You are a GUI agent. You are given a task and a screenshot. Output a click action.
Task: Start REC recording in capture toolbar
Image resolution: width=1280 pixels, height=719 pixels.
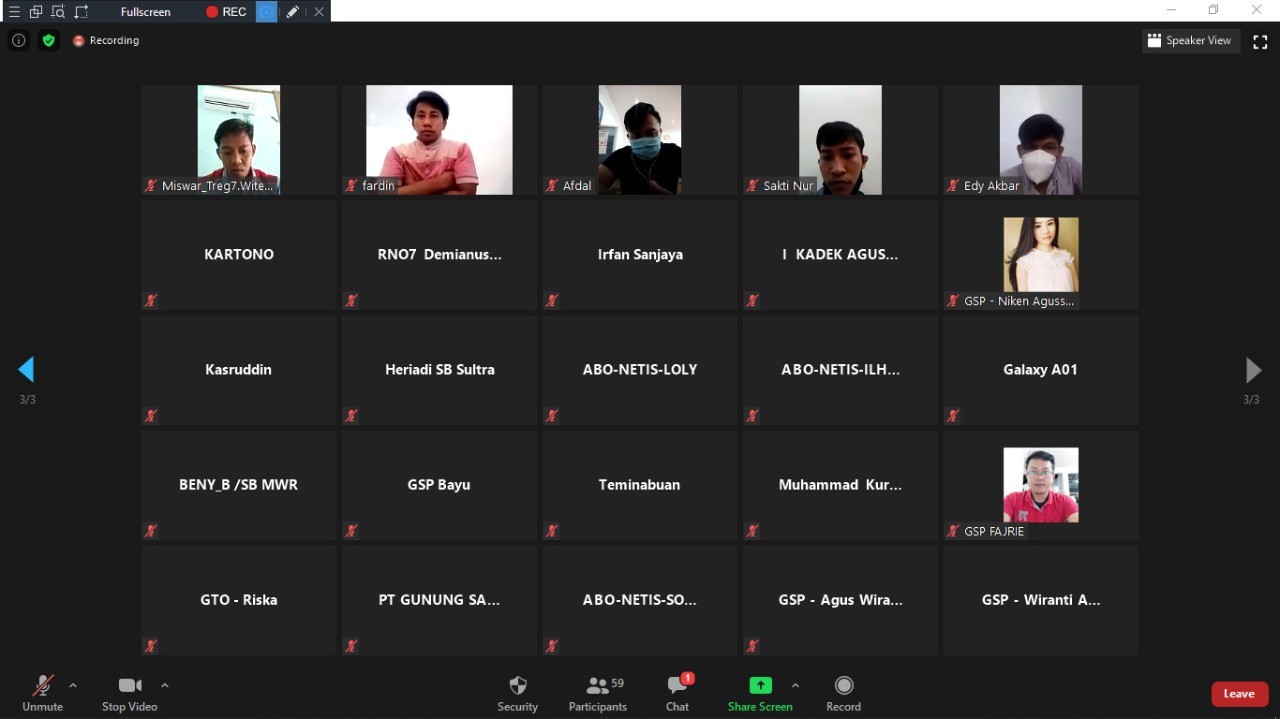click(226, 12)
